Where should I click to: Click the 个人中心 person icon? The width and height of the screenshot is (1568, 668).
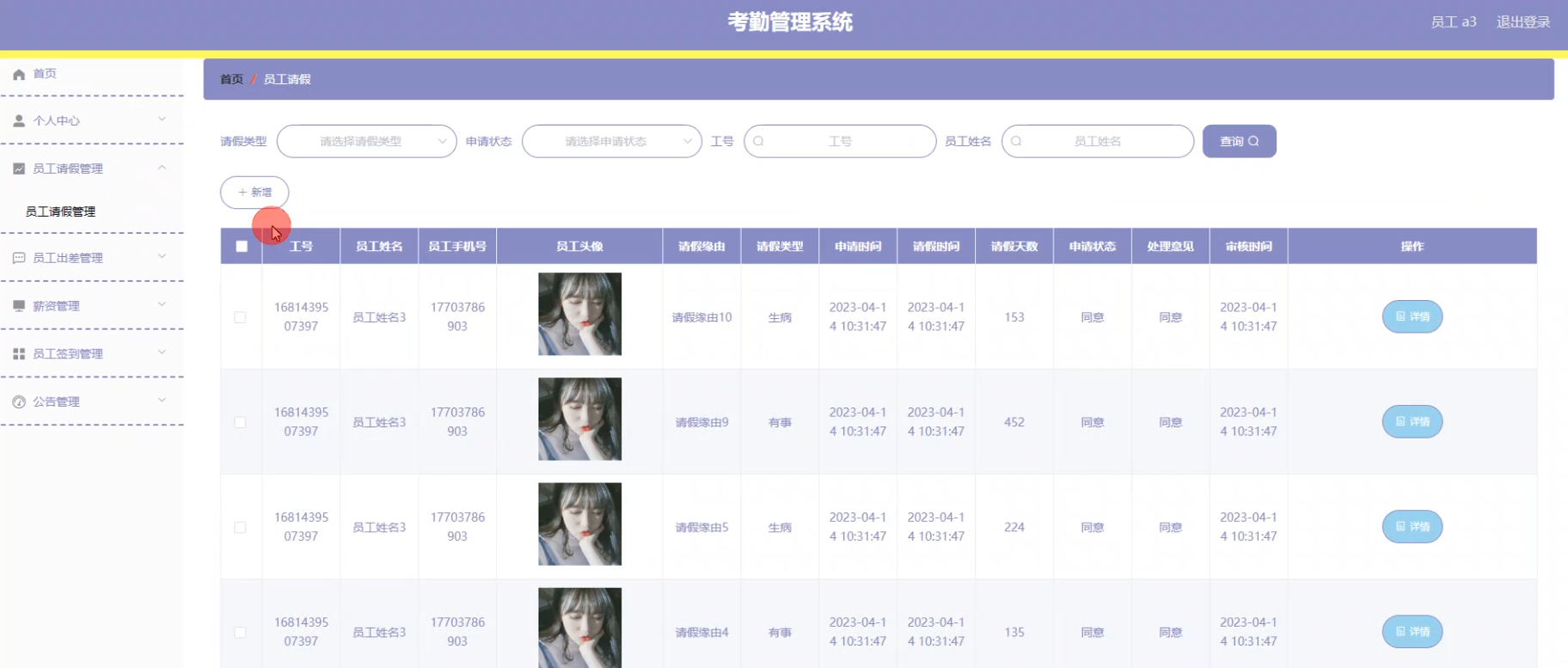(x=19, y=121)
